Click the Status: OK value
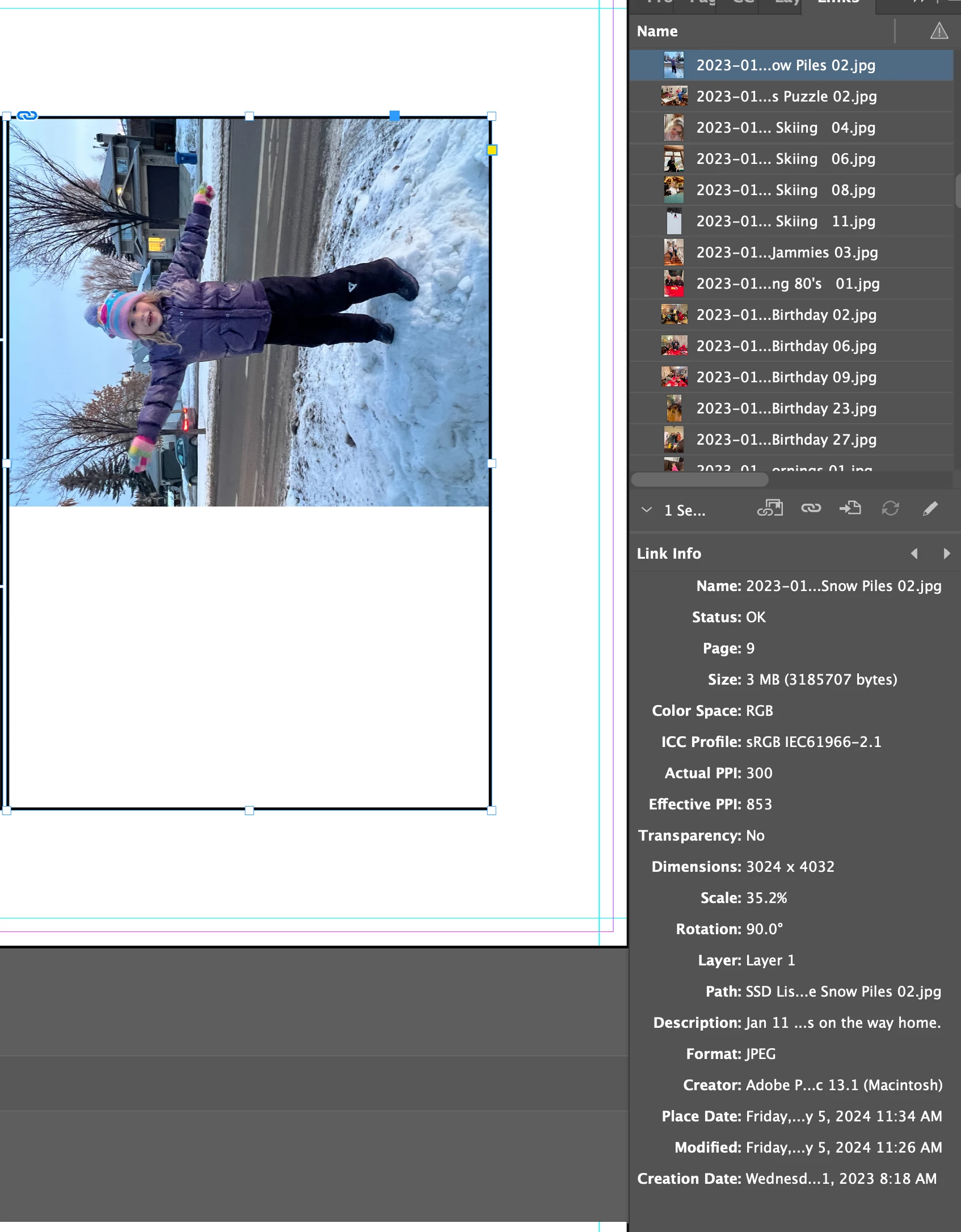 (756, 617)
